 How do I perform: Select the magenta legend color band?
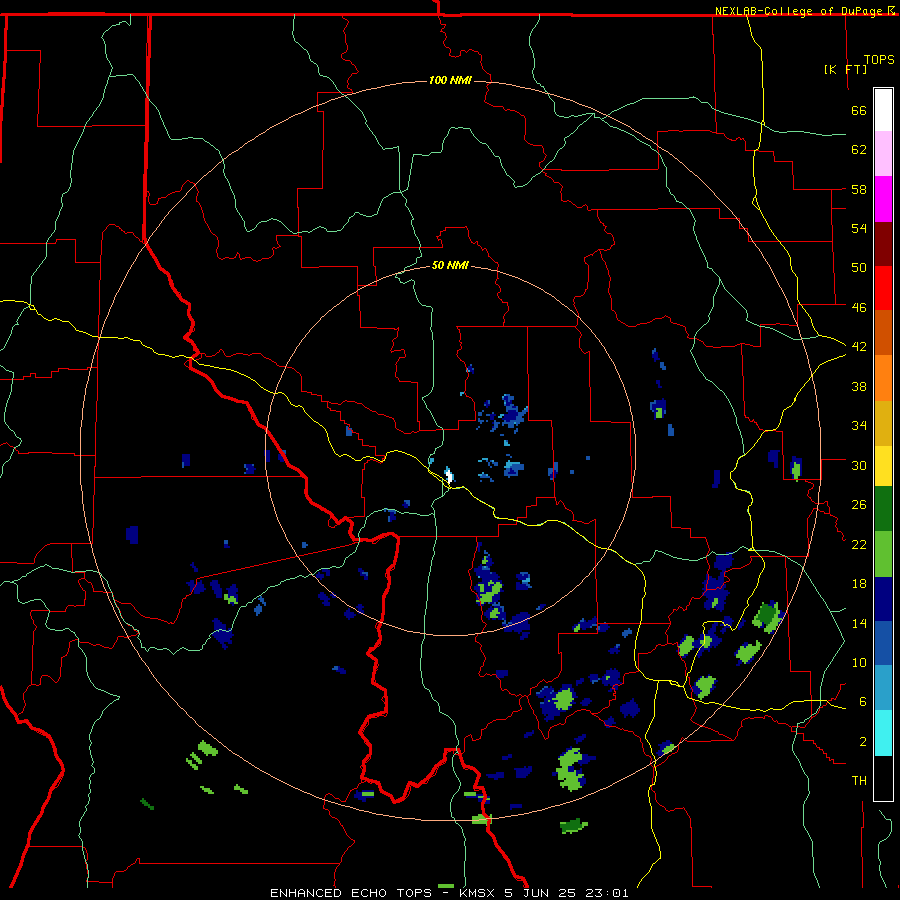tap(883, 199)
